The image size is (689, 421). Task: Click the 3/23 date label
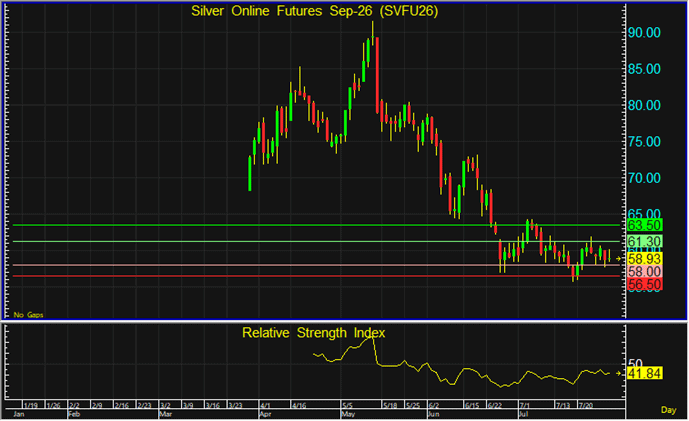[236, 405]
